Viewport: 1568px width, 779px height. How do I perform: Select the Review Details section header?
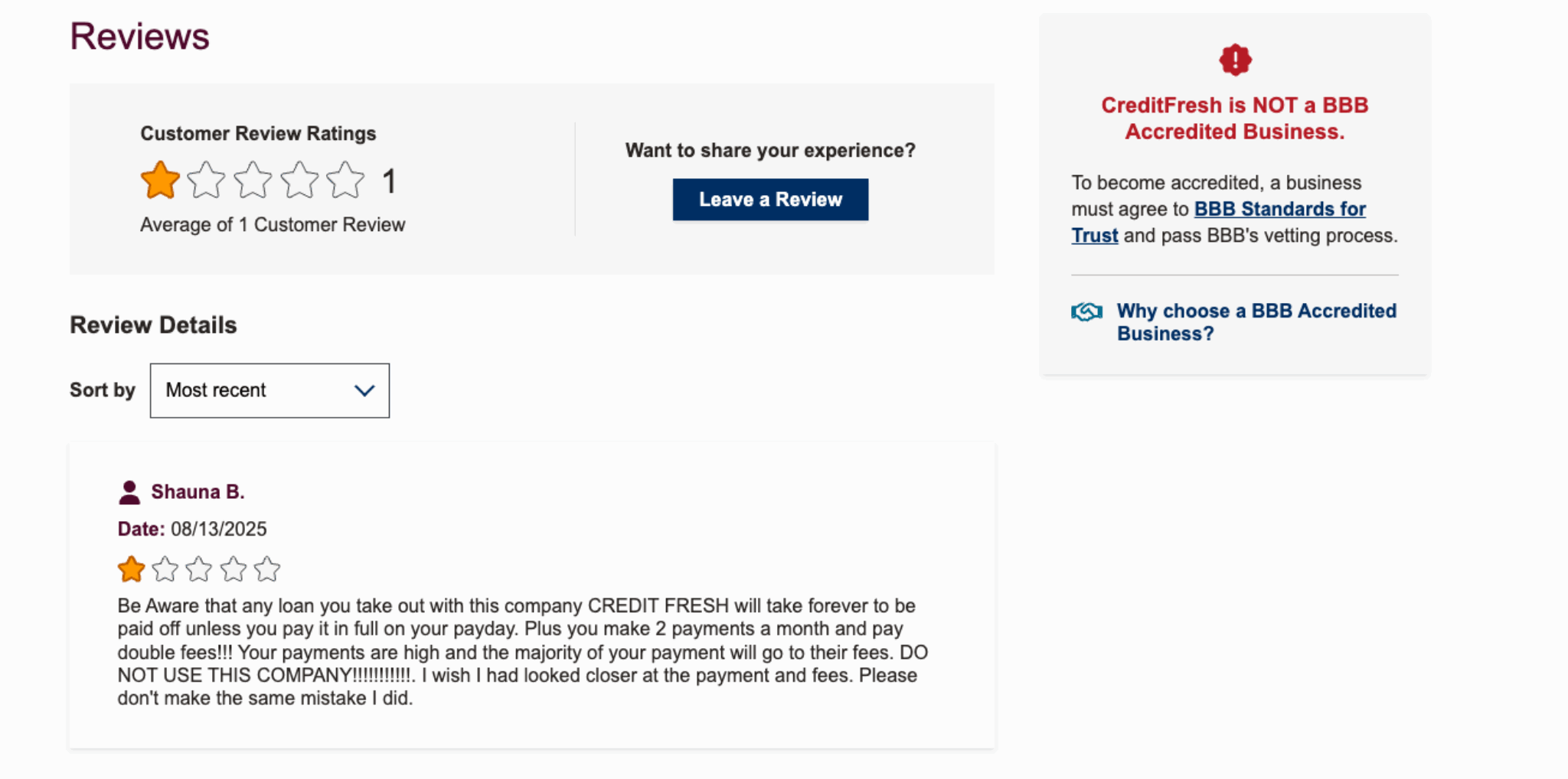point(152,324)
